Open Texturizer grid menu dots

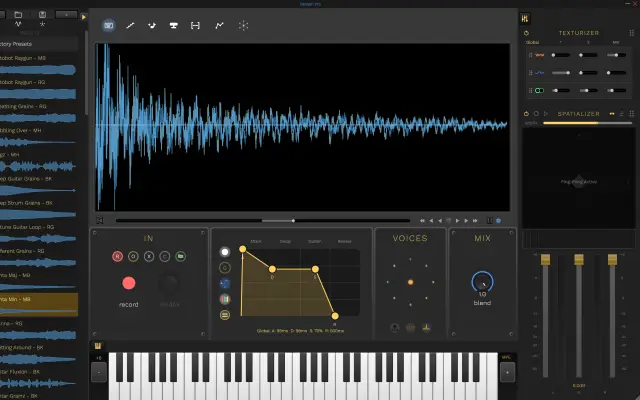coord(631,33)
